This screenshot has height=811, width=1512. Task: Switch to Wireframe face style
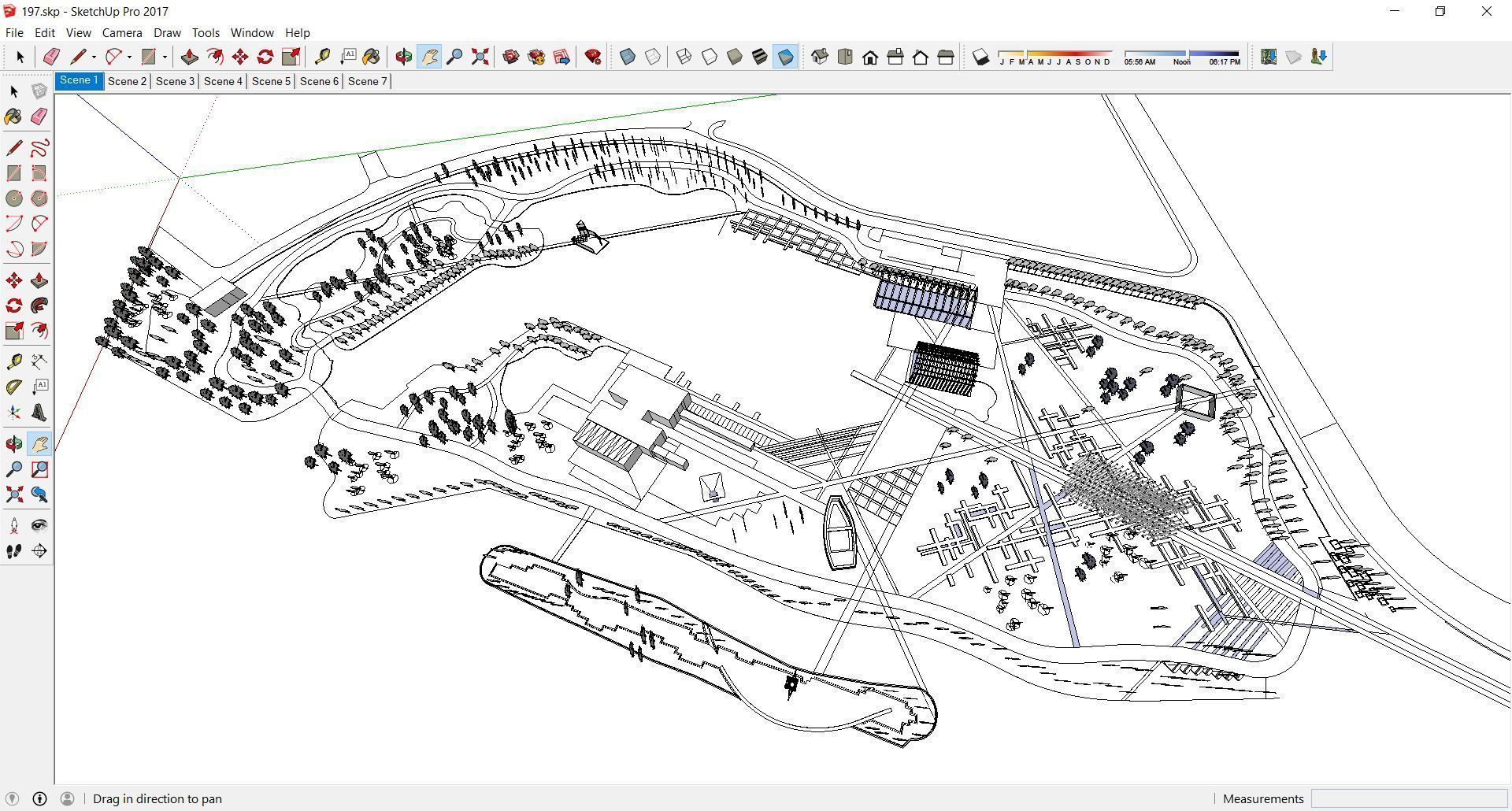684,57
